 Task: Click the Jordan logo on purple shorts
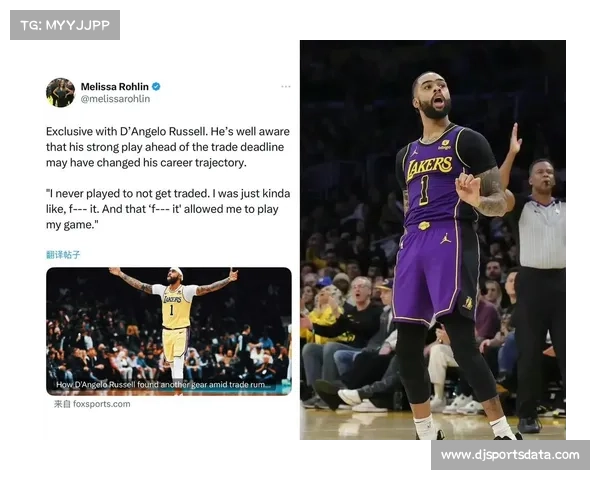click(445, 238)
